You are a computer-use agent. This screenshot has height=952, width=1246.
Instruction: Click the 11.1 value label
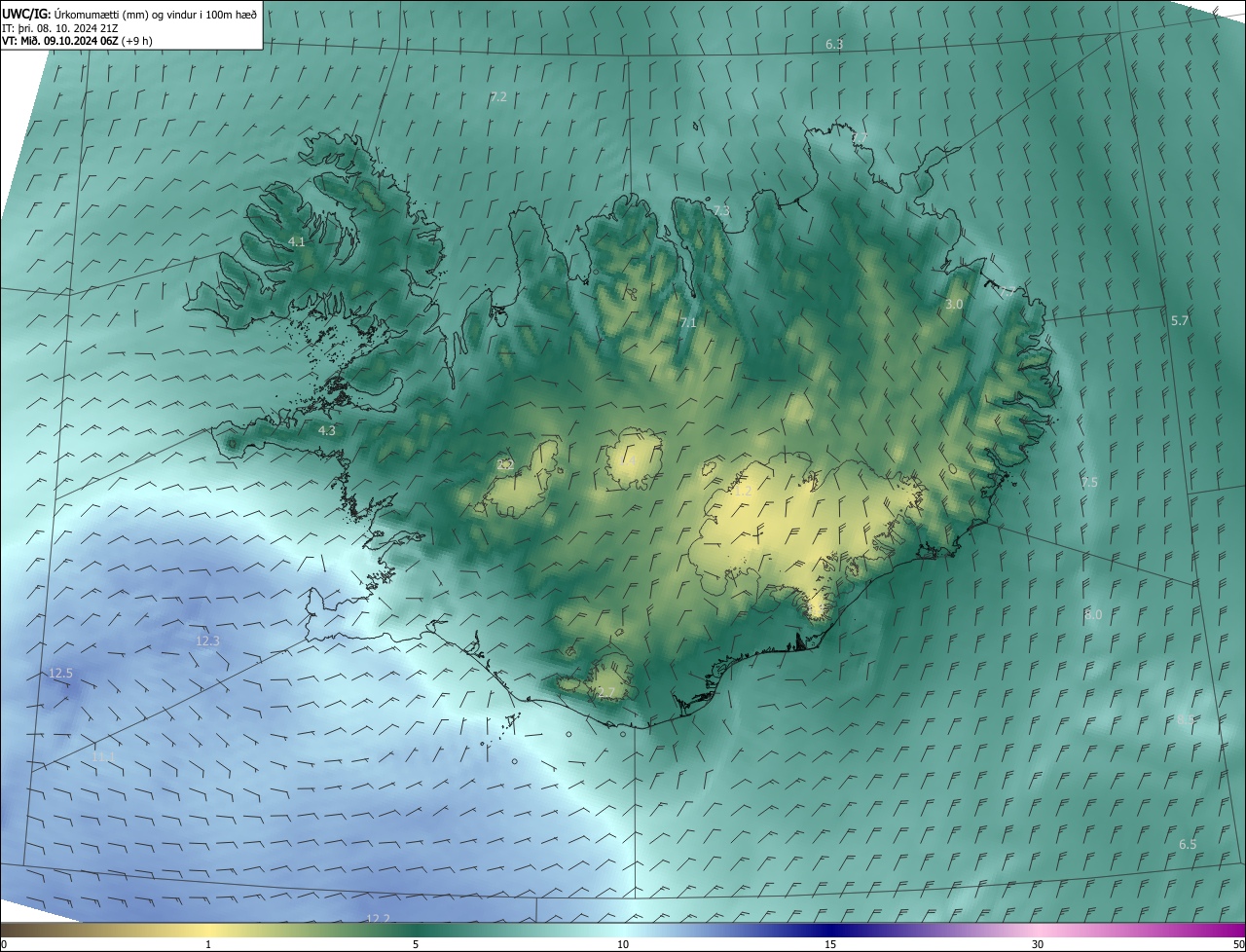click(x=103, y=756)
